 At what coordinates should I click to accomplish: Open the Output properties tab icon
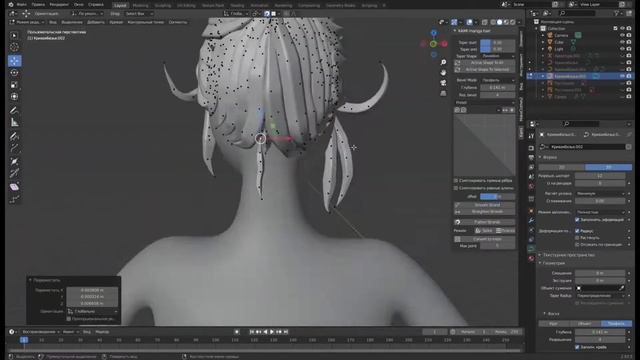click(531, 158)
